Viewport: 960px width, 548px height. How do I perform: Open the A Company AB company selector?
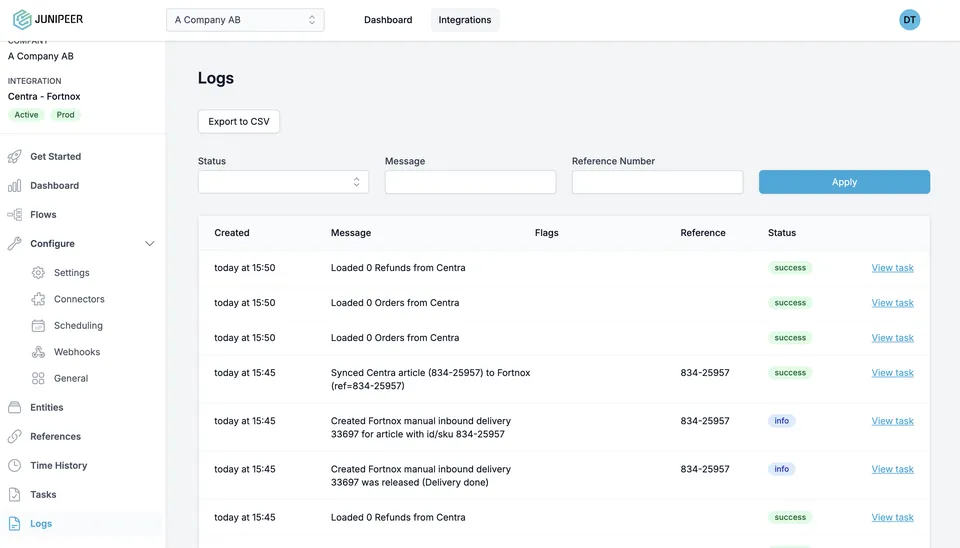(x=245, y=20)
